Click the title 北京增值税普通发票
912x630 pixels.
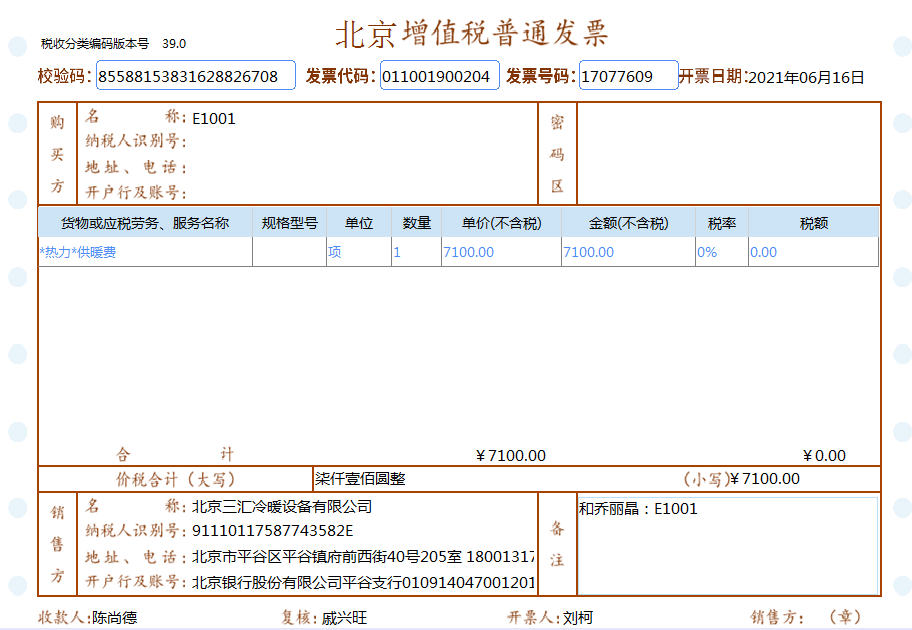point(472,33)
